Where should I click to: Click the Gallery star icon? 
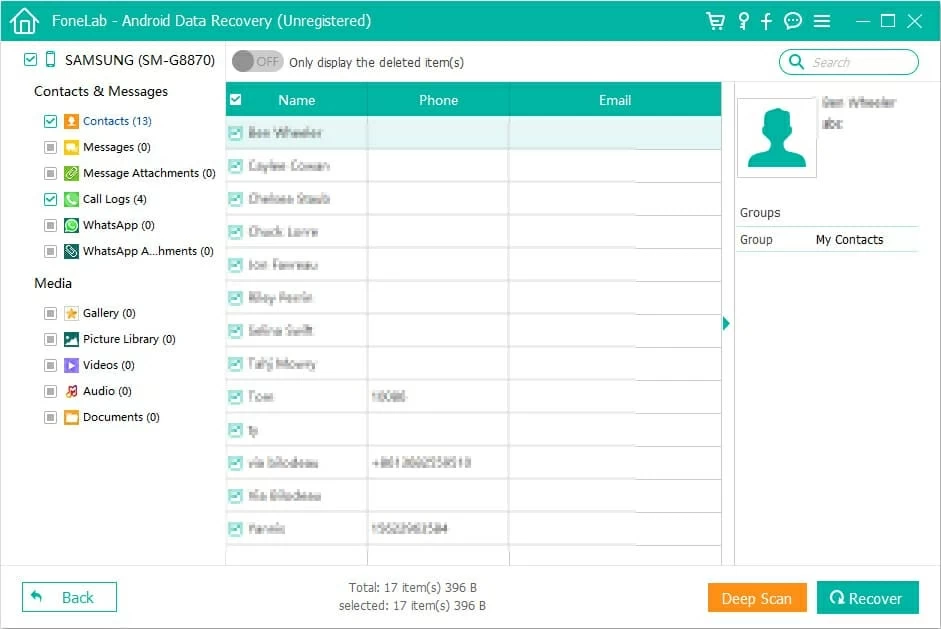[x=72, y=313]
